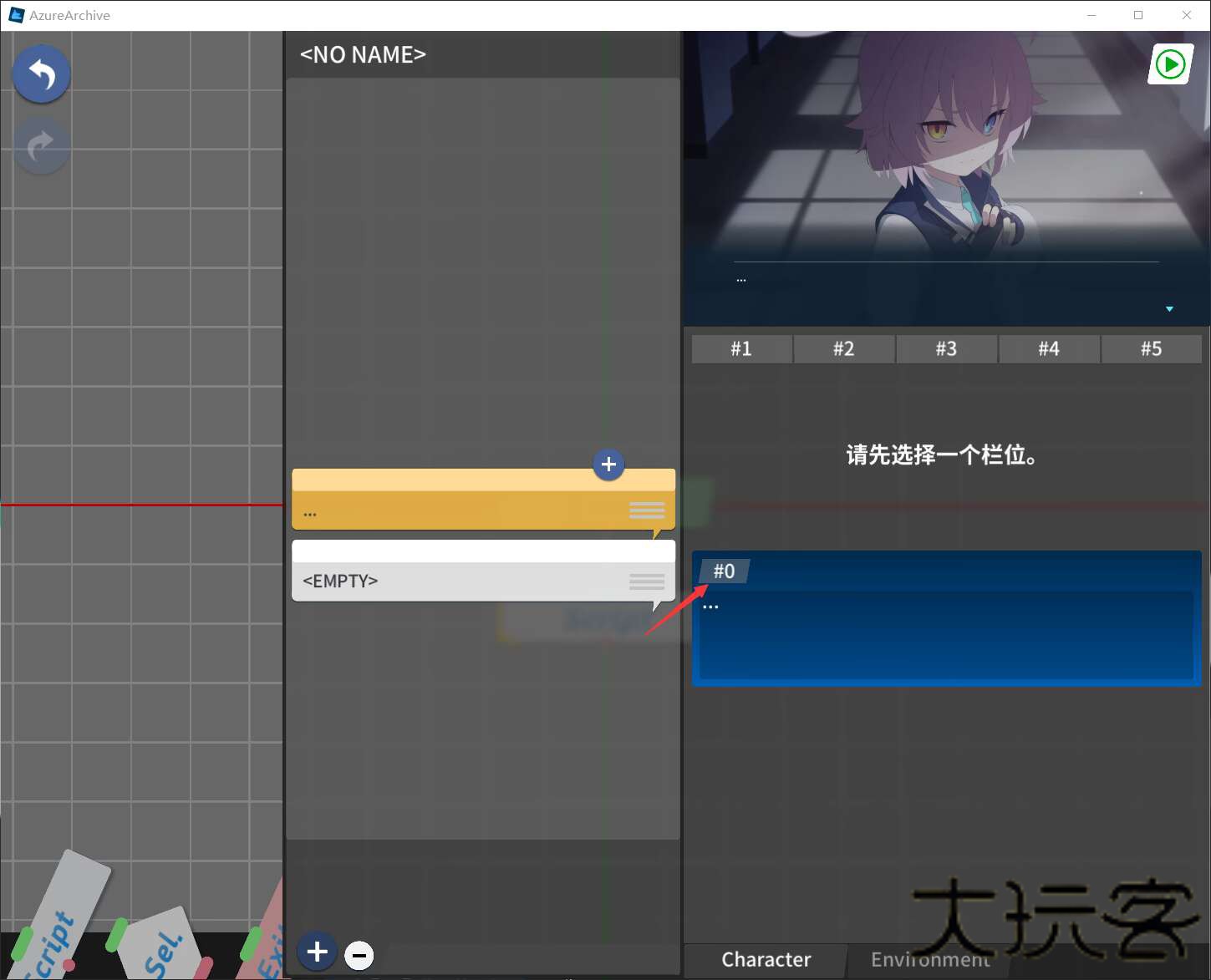1211x980 pixels.
Task: Select the #0 slot badge
Action: point(725,571)
